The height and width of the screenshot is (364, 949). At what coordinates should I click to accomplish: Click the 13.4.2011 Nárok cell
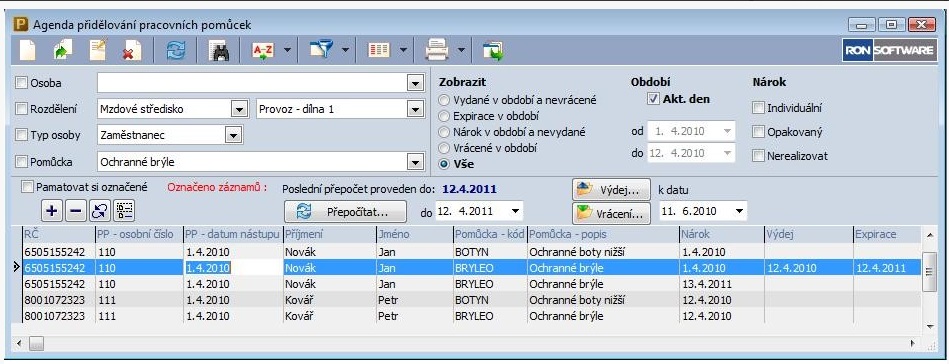[721, 283]
